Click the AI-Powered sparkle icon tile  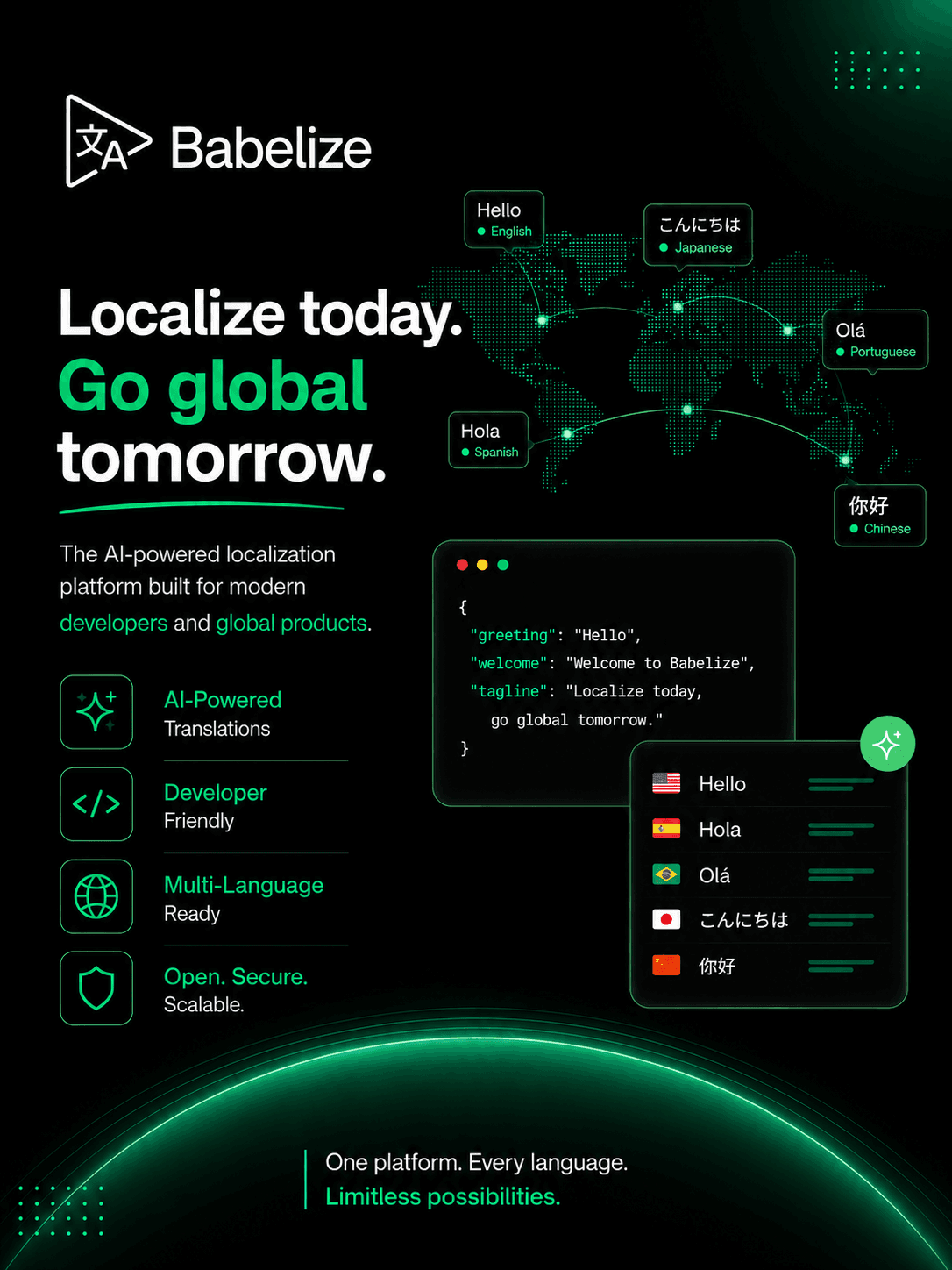click(96, 712)
